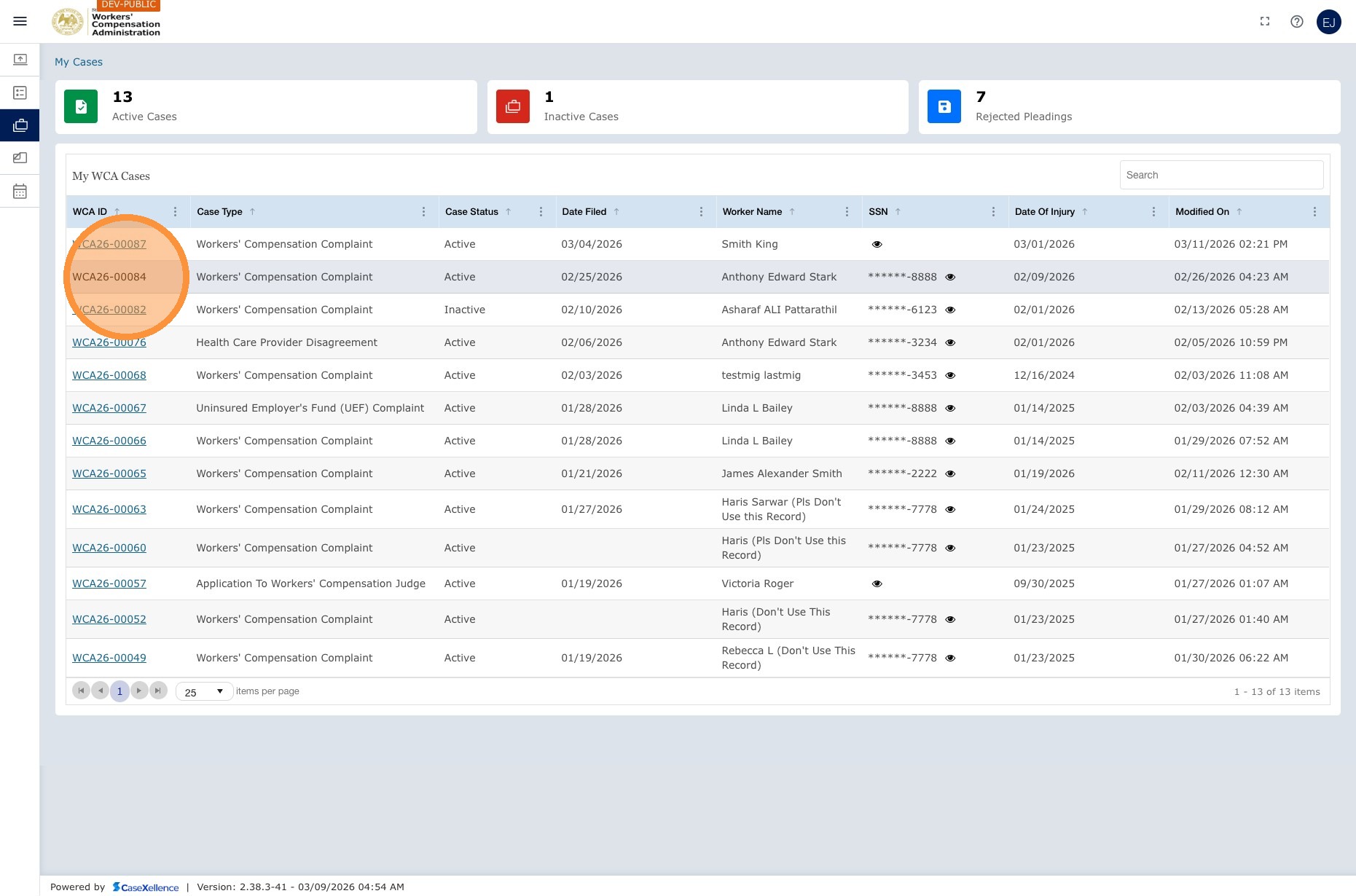Open the hamburger navigation menu
Viewport: 1356px width, 896px height.
pyautogui.click(x=20, y=21)
